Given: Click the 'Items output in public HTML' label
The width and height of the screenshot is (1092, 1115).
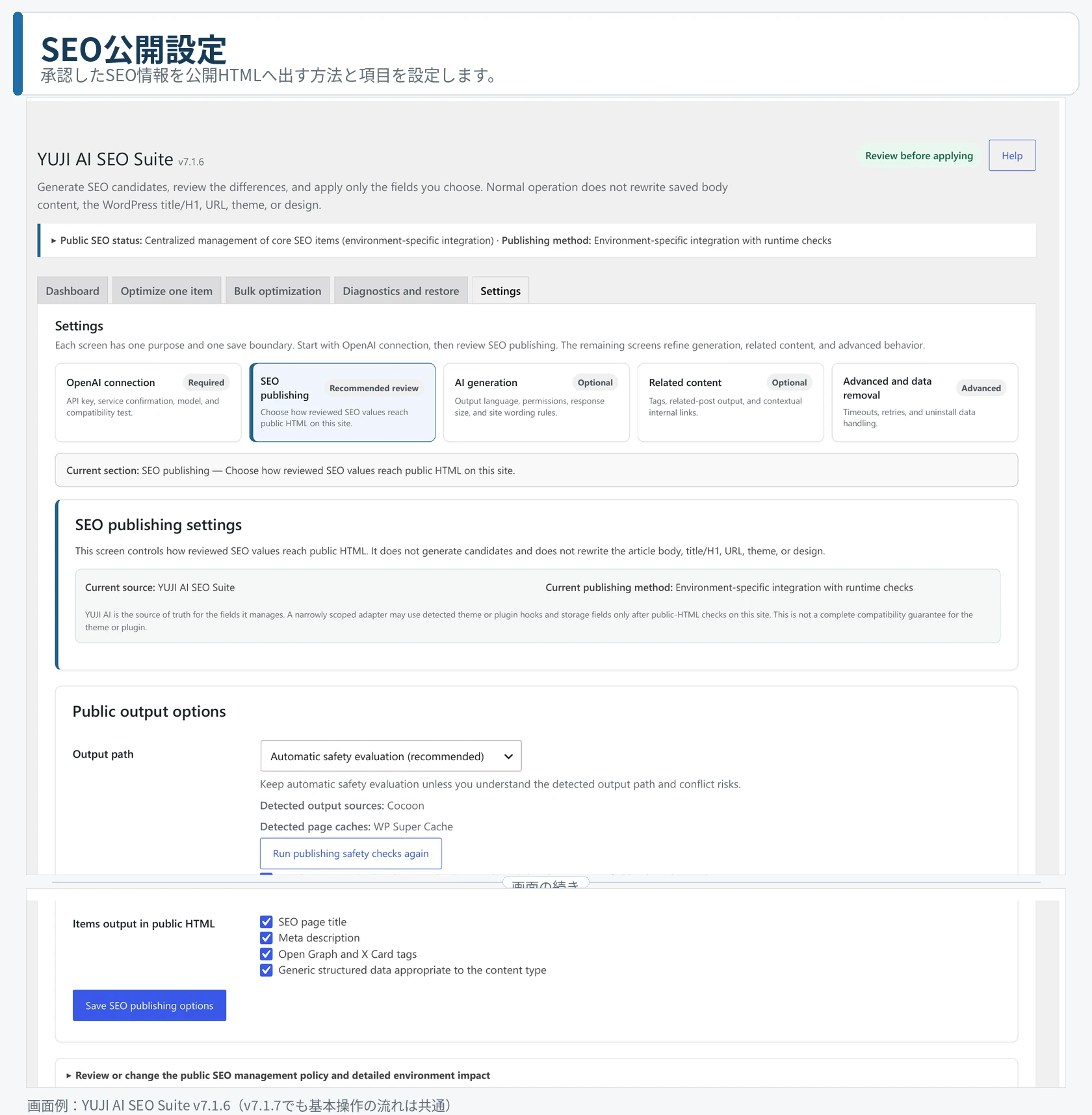Looking at the screenshot, I should coord(144,923).
